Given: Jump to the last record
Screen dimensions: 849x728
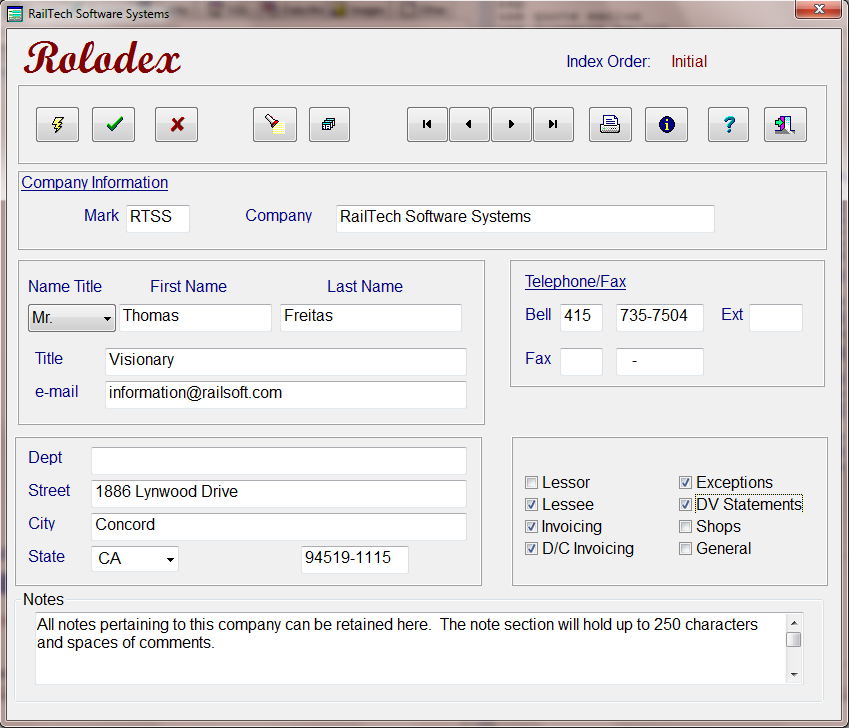Looking at the screenshot, I should point(553,125).
